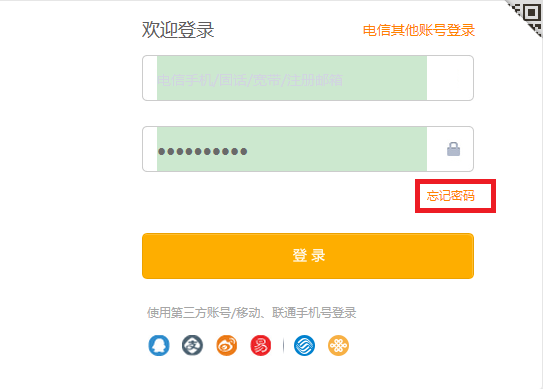Click the 使用第三方账号 登录 hint text

tap(251, 312)
